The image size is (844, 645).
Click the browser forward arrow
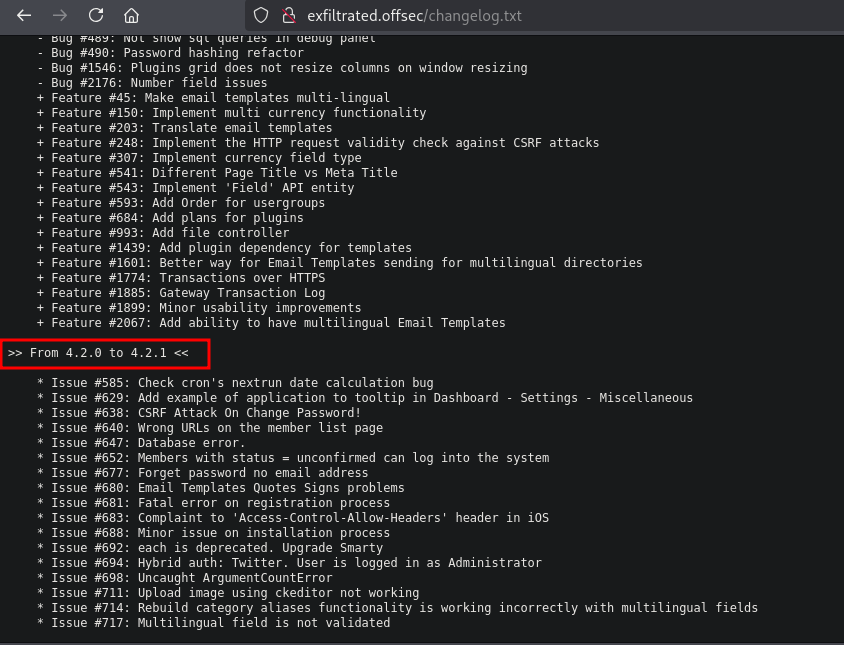60,16
